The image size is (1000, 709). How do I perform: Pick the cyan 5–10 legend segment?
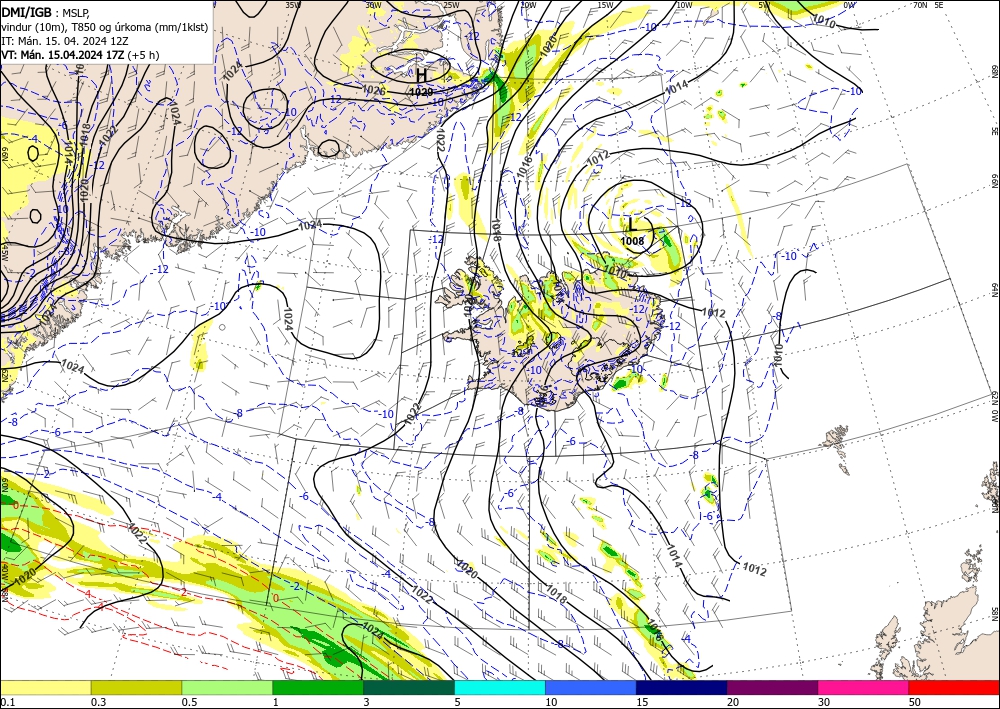pyautogui.click(x=500, y=687)
